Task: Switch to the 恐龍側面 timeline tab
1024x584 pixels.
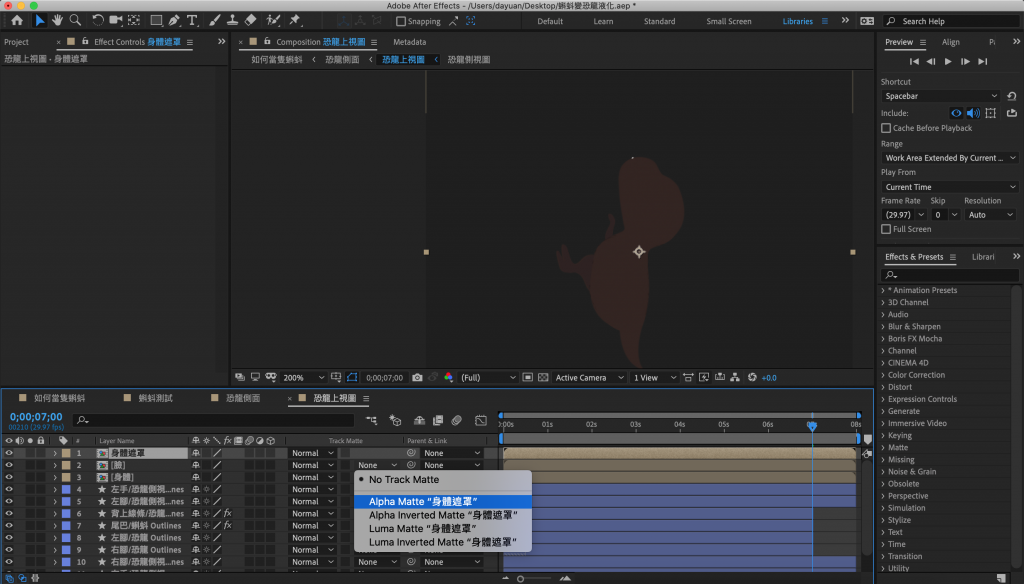Action: point(243,398)
